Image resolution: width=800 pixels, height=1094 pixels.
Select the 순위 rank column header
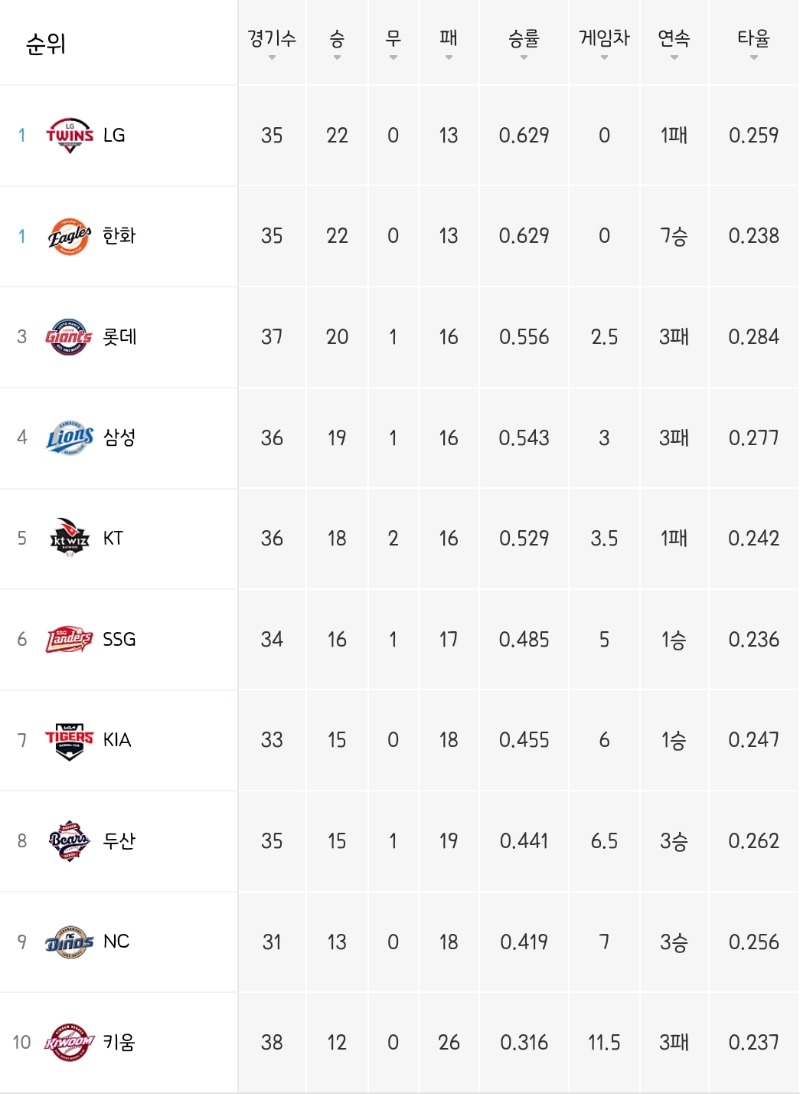click(45, 44)
